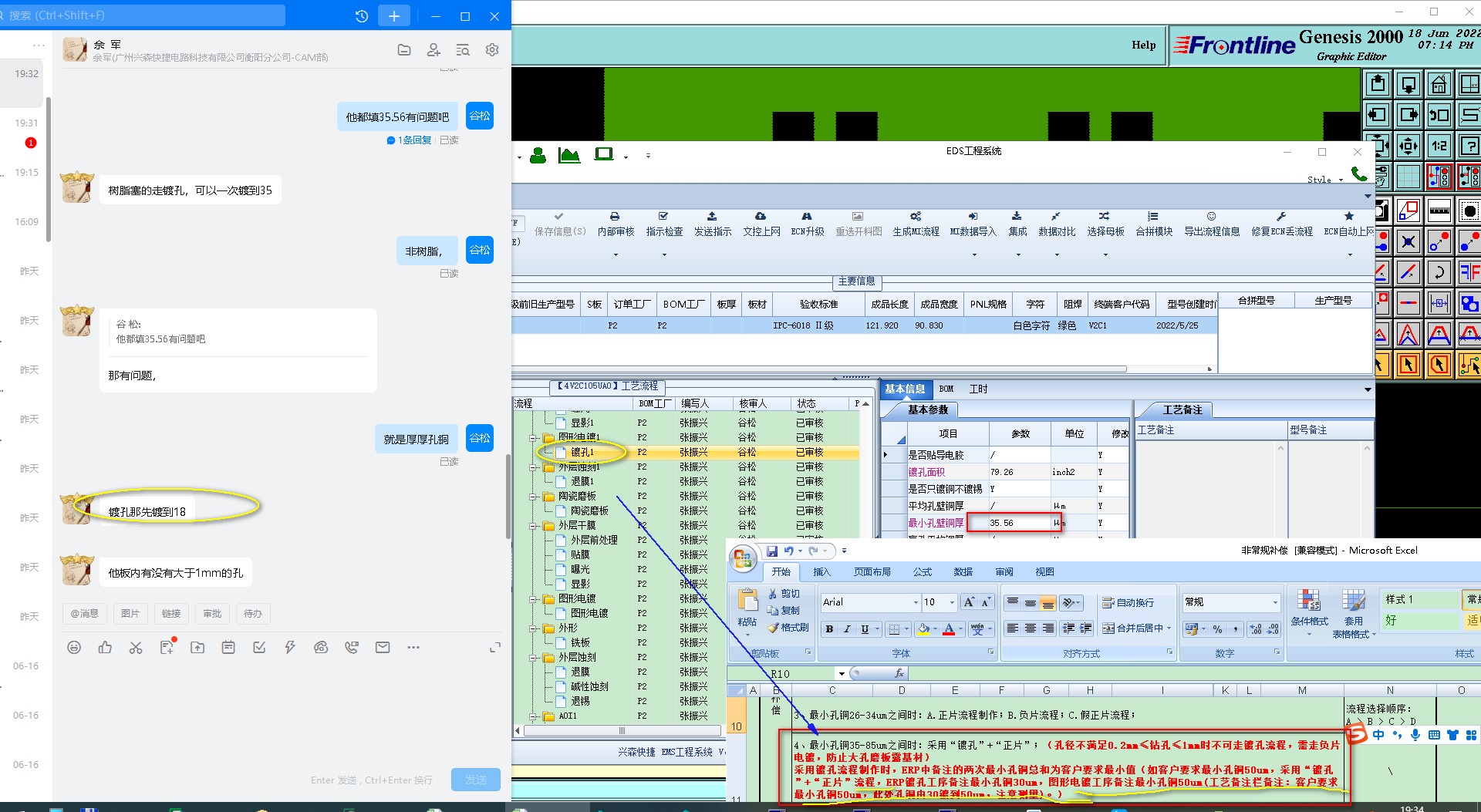
Task: Click 导出流程信息 in EDS toolbar
Action: (x=1212, y=224)
